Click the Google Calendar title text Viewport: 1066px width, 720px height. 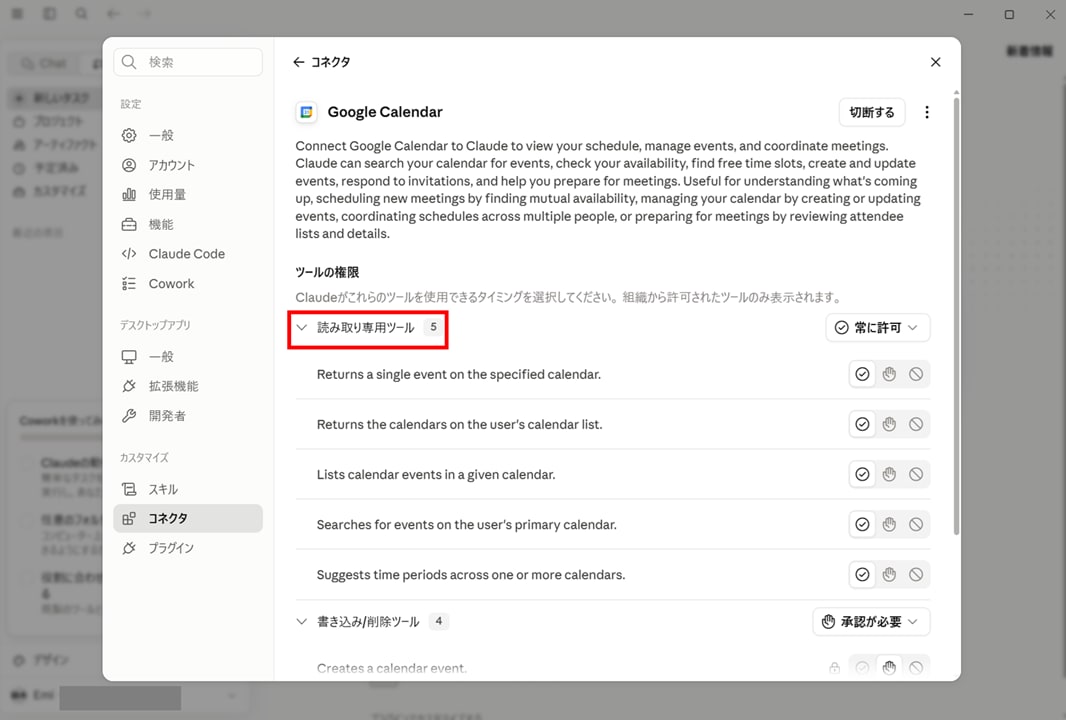pos(385,112)
